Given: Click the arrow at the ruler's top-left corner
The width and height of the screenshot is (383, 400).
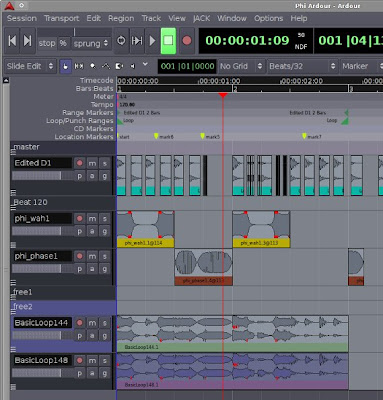Looking at the screenshot, I should 6,80.
